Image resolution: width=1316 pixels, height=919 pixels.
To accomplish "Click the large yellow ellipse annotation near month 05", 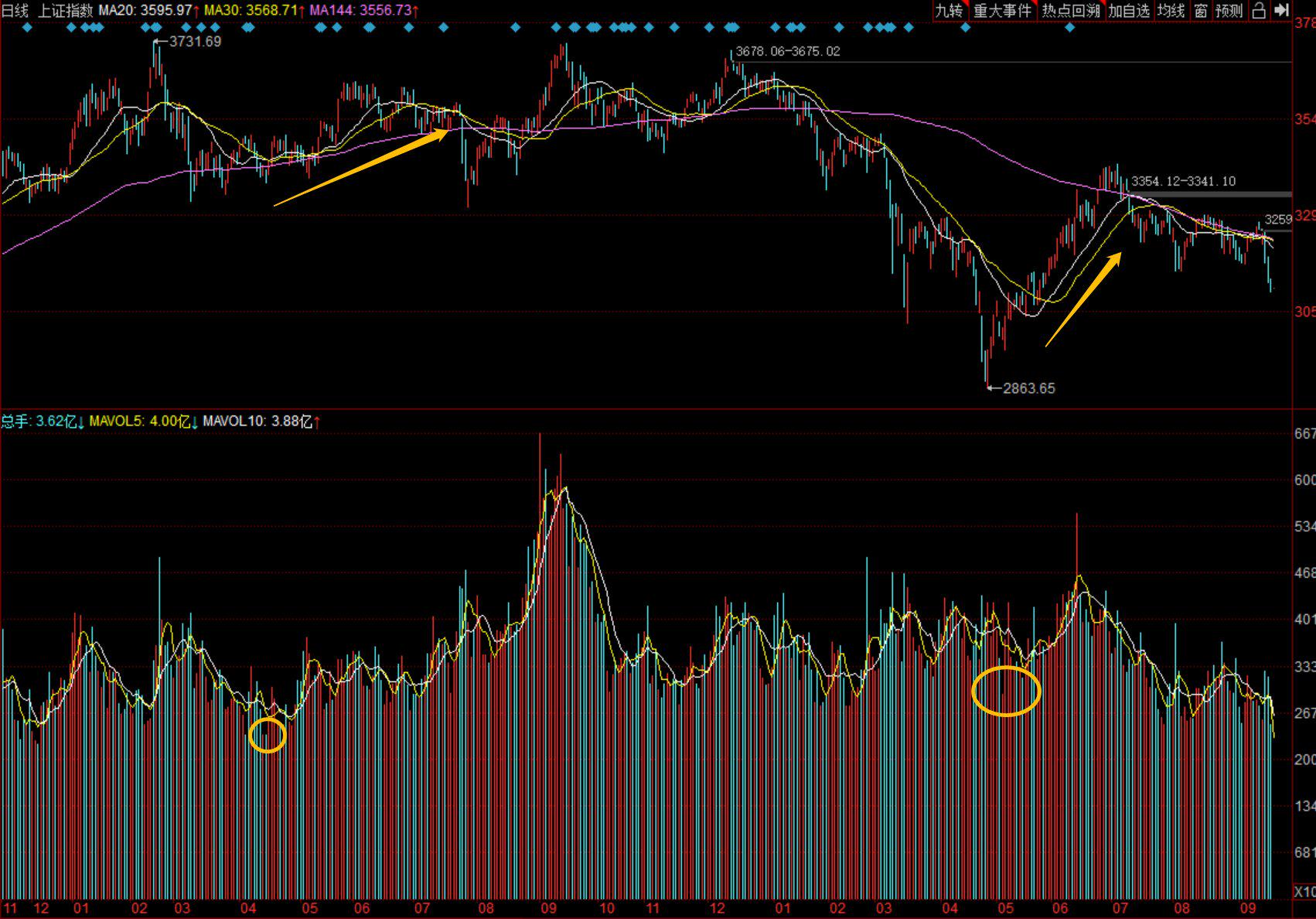I will pos(1006,691).
